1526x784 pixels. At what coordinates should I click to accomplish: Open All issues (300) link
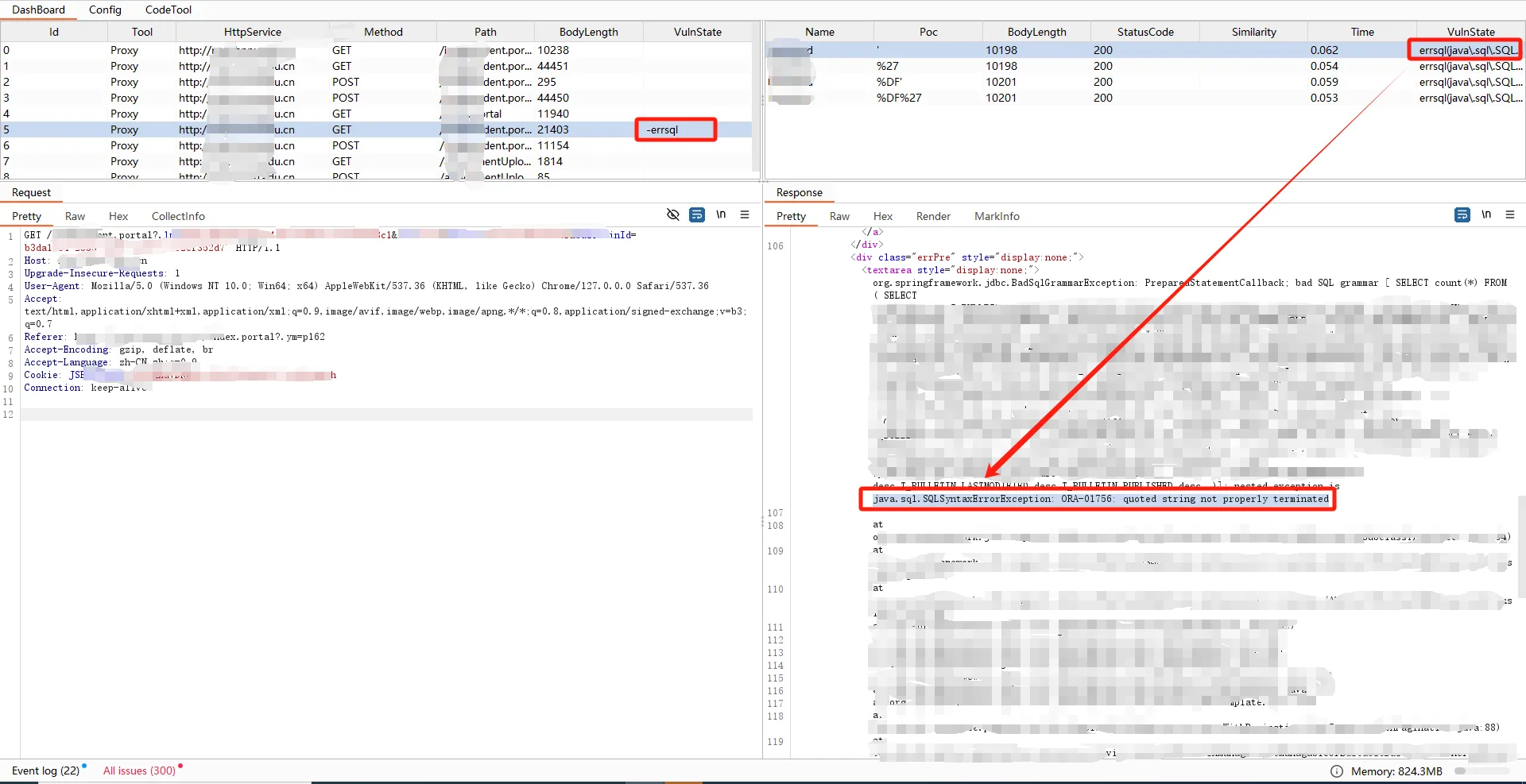[139, 770]
